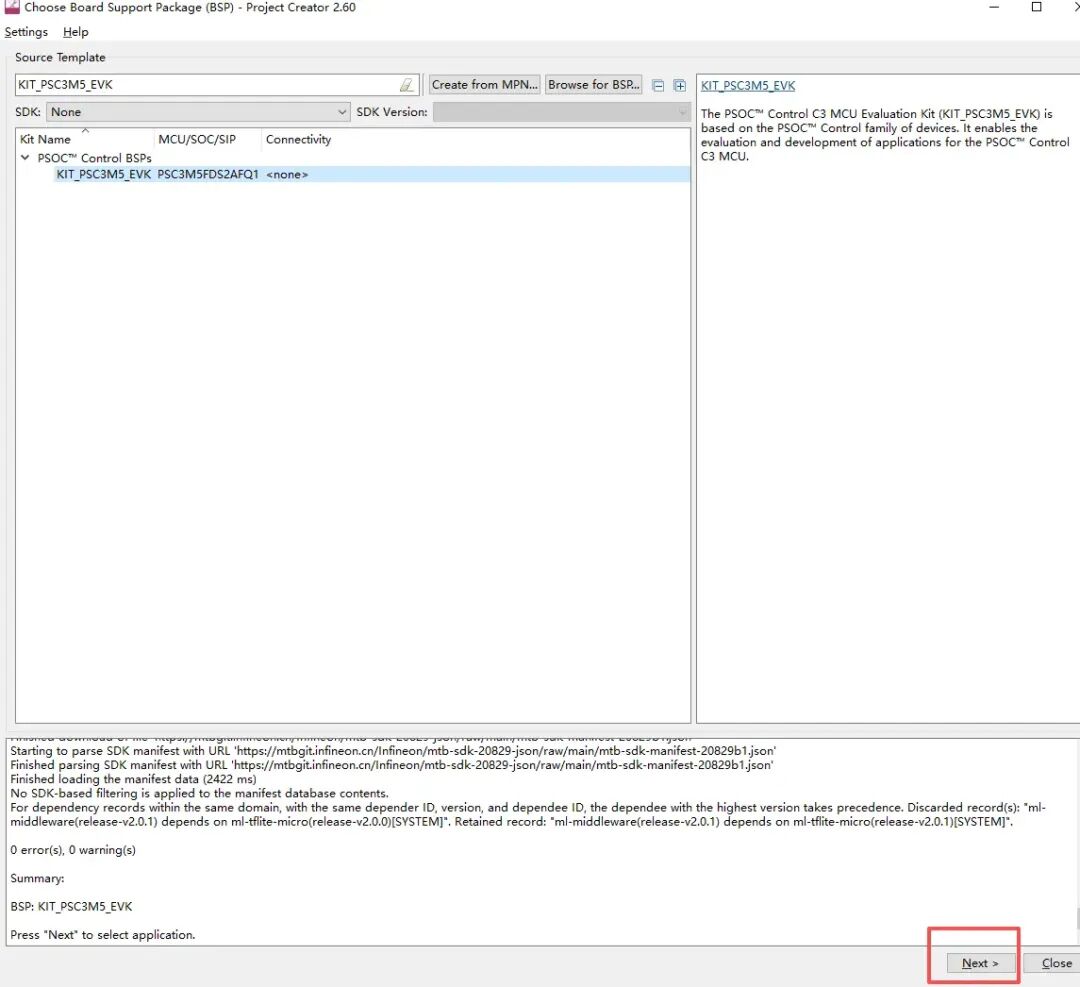Viewport: 1080px width, 987px height.
Task: Click the Project Creator app icon
Action: [12, 7]
